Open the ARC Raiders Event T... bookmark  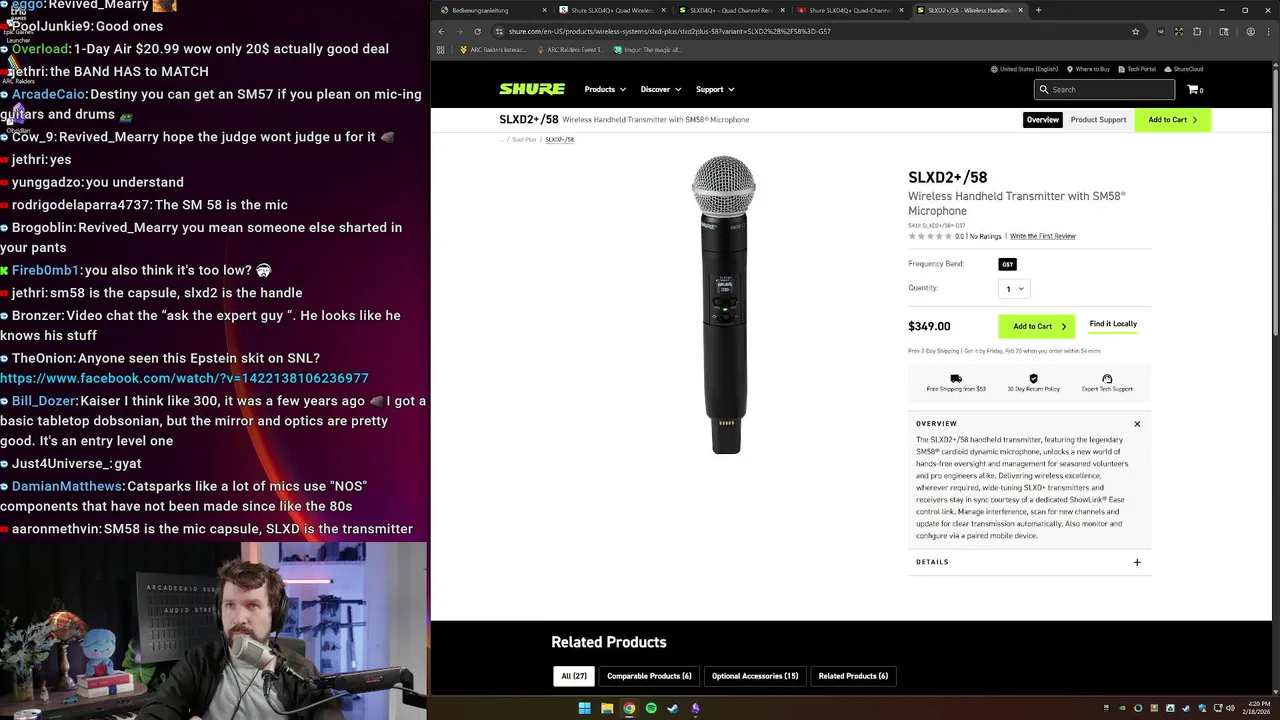[x=570, y=49]
